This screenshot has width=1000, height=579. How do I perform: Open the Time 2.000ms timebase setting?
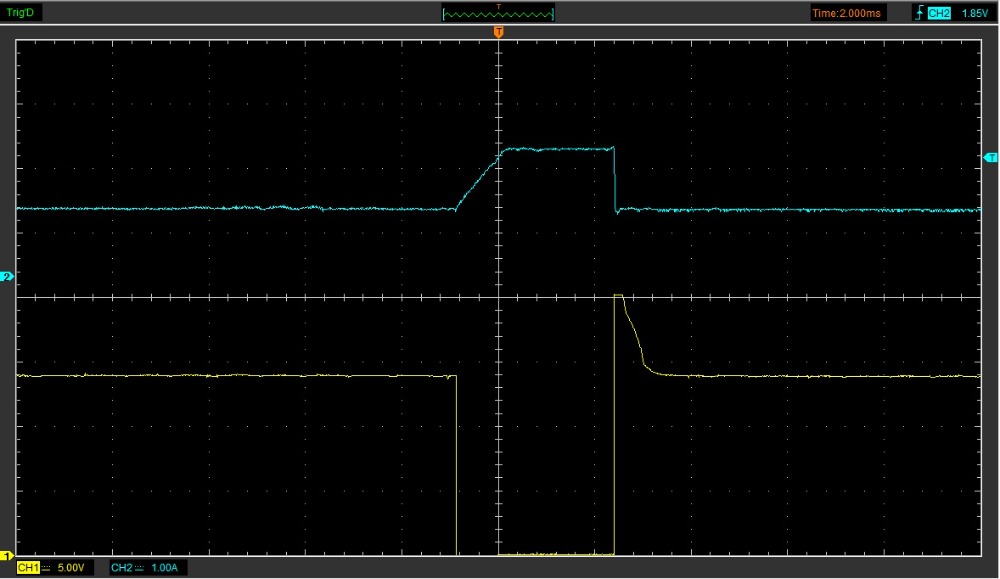[x=847, y=13]
